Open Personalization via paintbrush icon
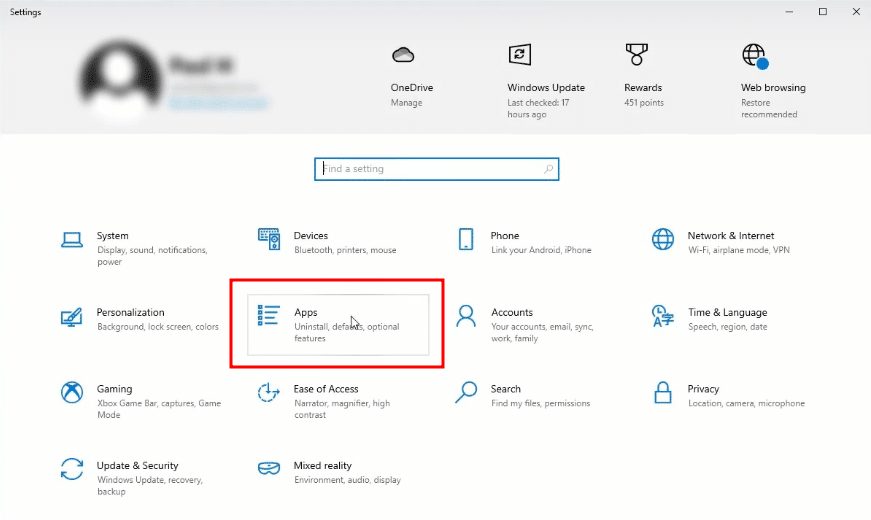The height and width of the screenshot is (520, 871). [x=71, y=317]
